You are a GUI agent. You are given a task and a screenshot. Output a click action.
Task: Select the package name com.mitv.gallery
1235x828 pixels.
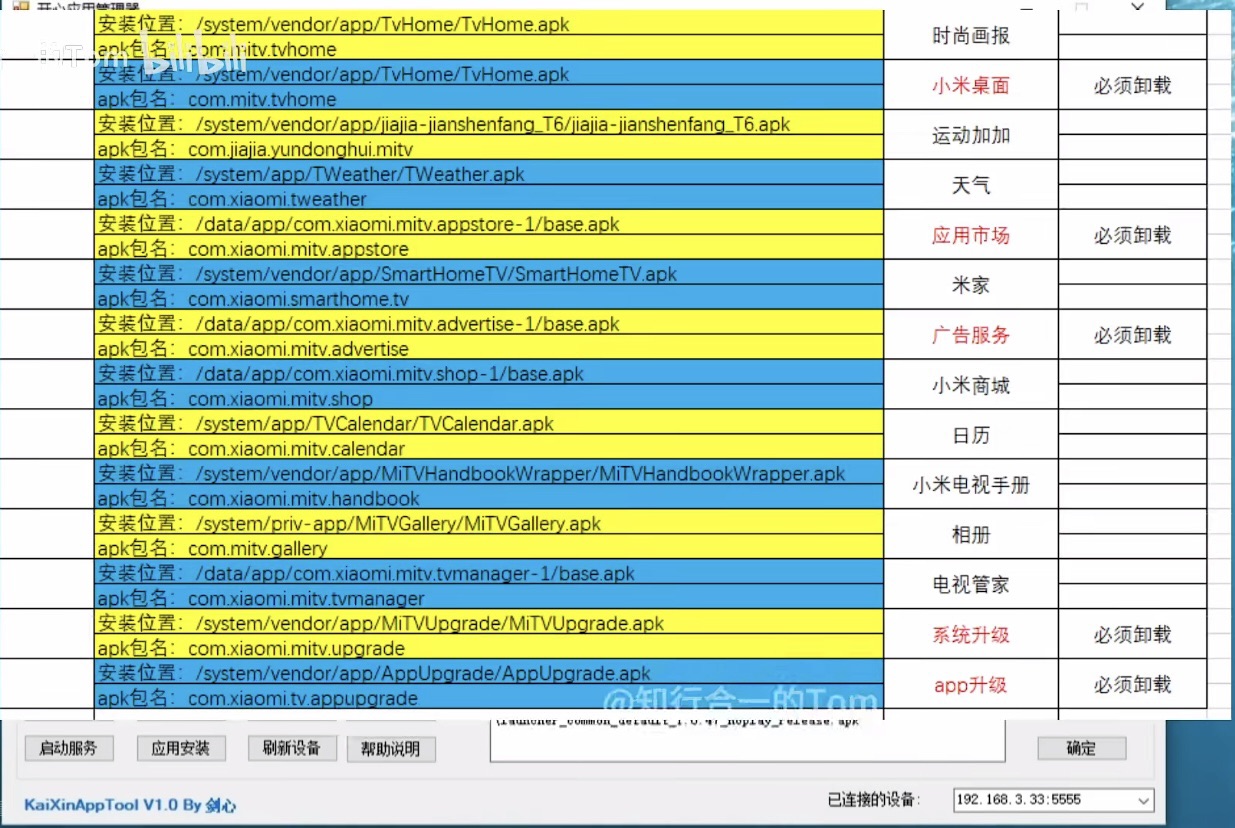tap(257, 549)
